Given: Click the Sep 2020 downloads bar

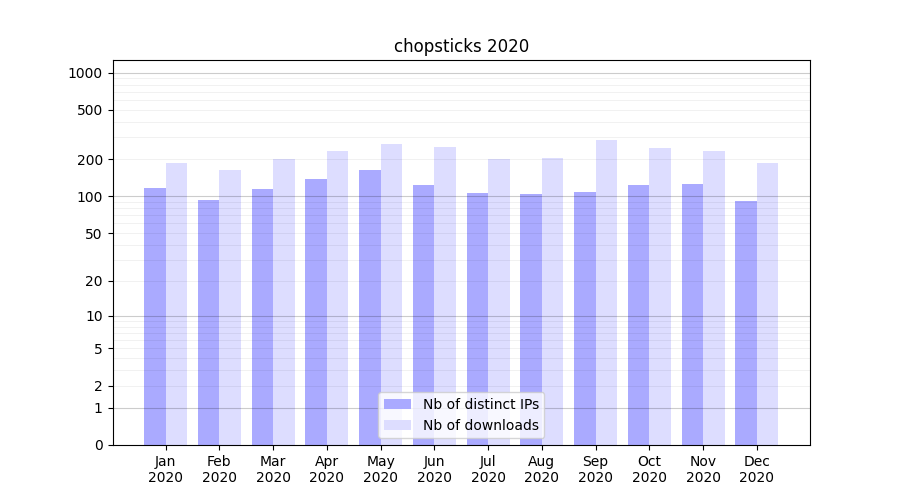Looking at the screenshot, I should point(606,292).
